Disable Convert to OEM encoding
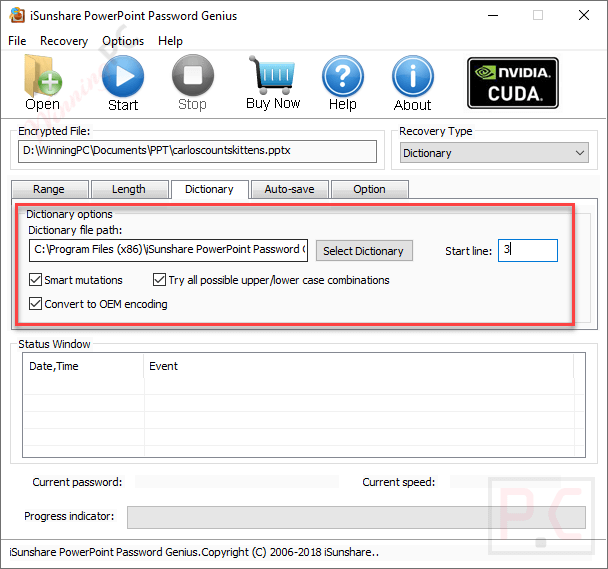Viewport: 608px width, 569px height. click(x=36, y=304)
